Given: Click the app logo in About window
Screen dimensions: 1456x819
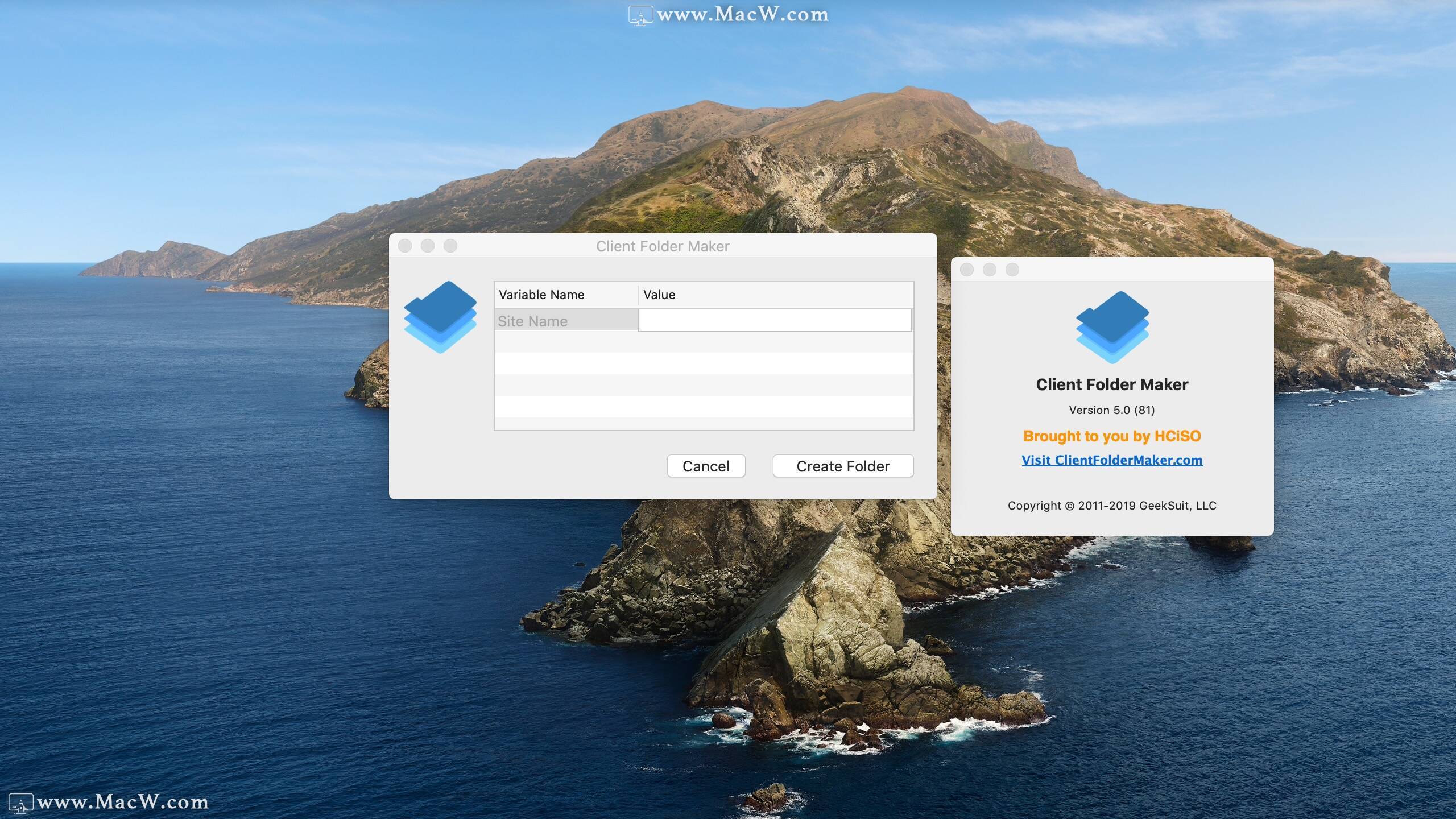Looking at the screenshot, I should click(1112, 327).
